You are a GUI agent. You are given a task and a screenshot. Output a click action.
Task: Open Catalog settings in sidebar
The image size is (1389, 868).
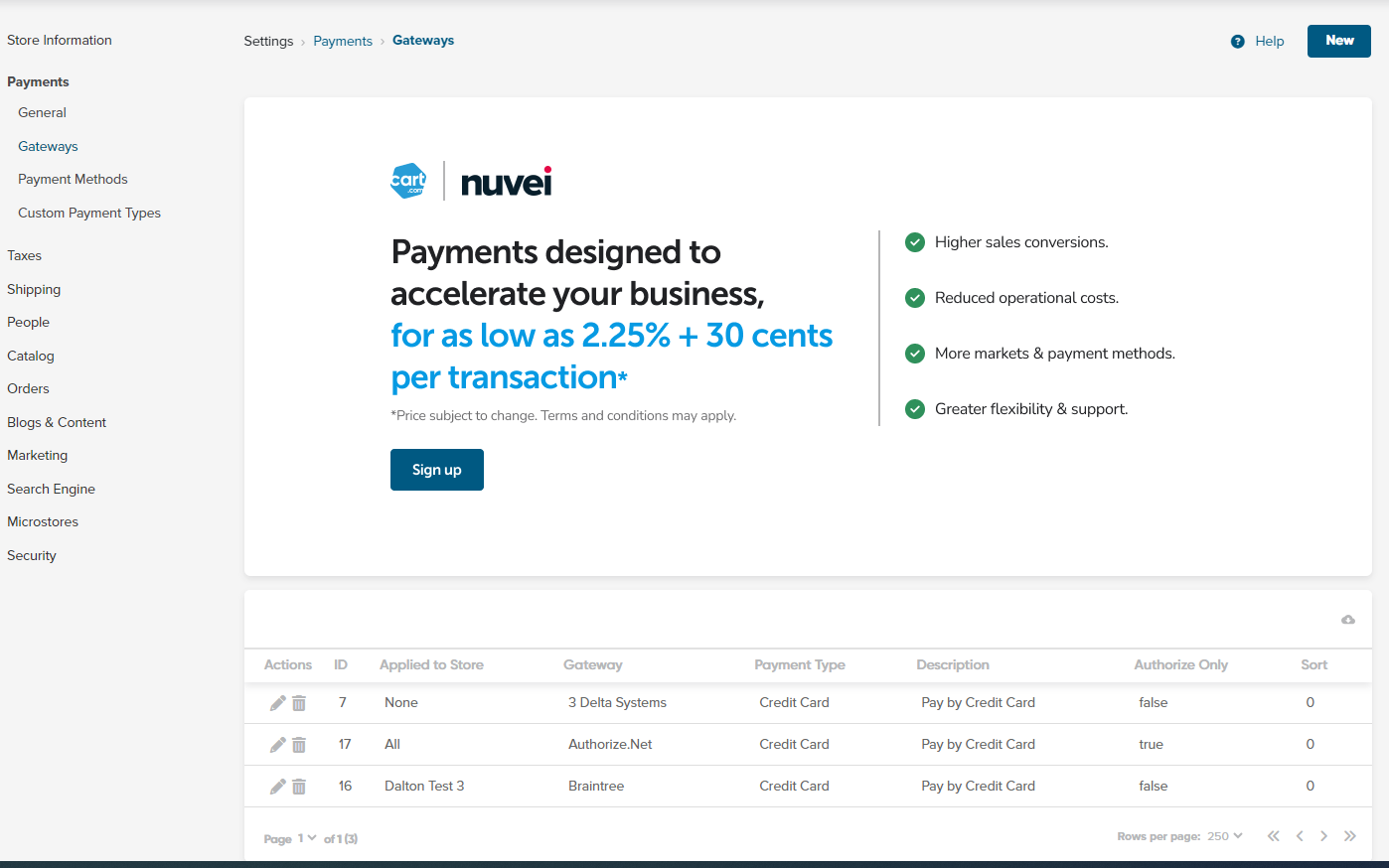31,357
